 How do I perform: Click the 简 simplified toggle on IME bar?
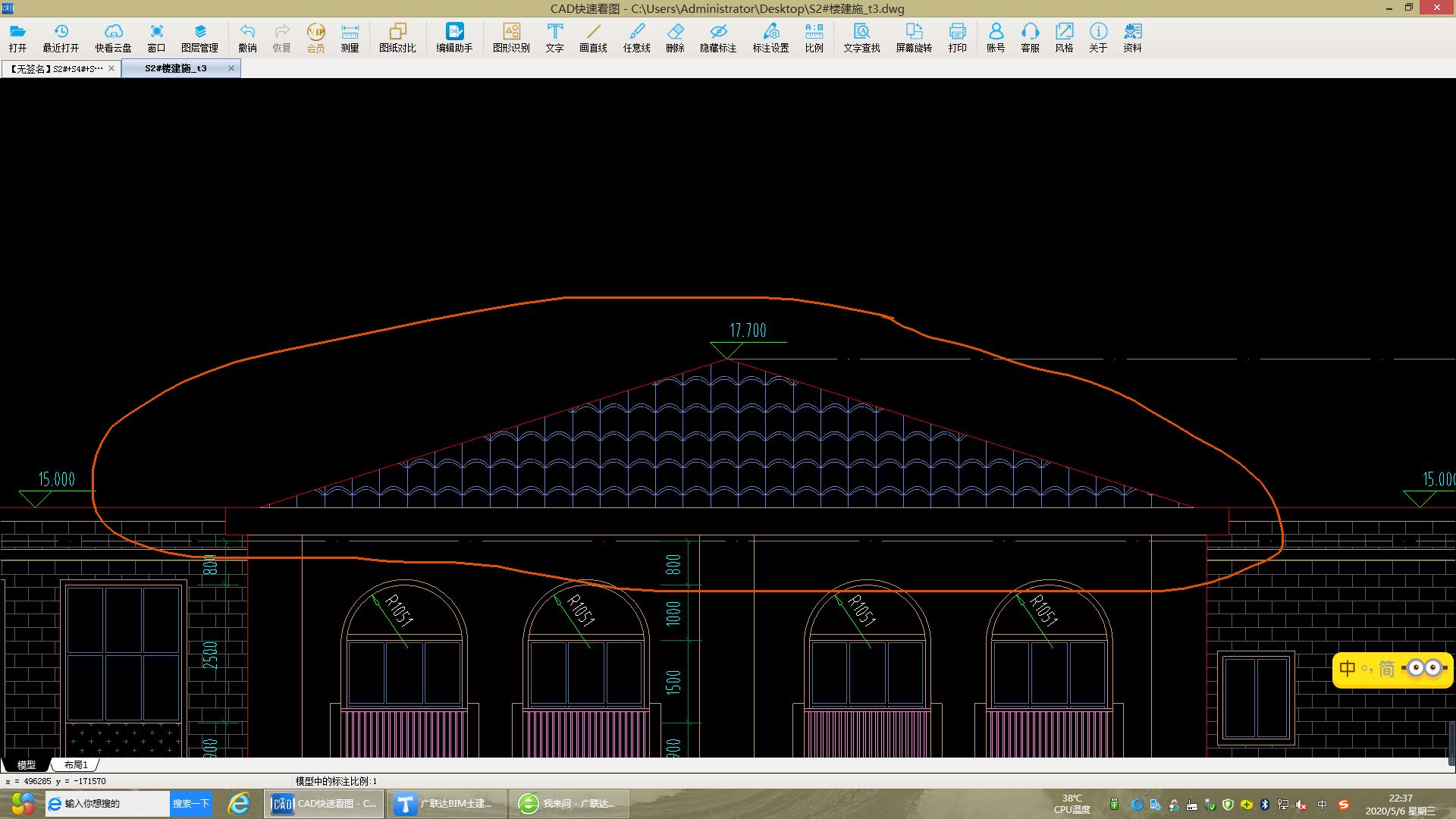(1387, 669)
